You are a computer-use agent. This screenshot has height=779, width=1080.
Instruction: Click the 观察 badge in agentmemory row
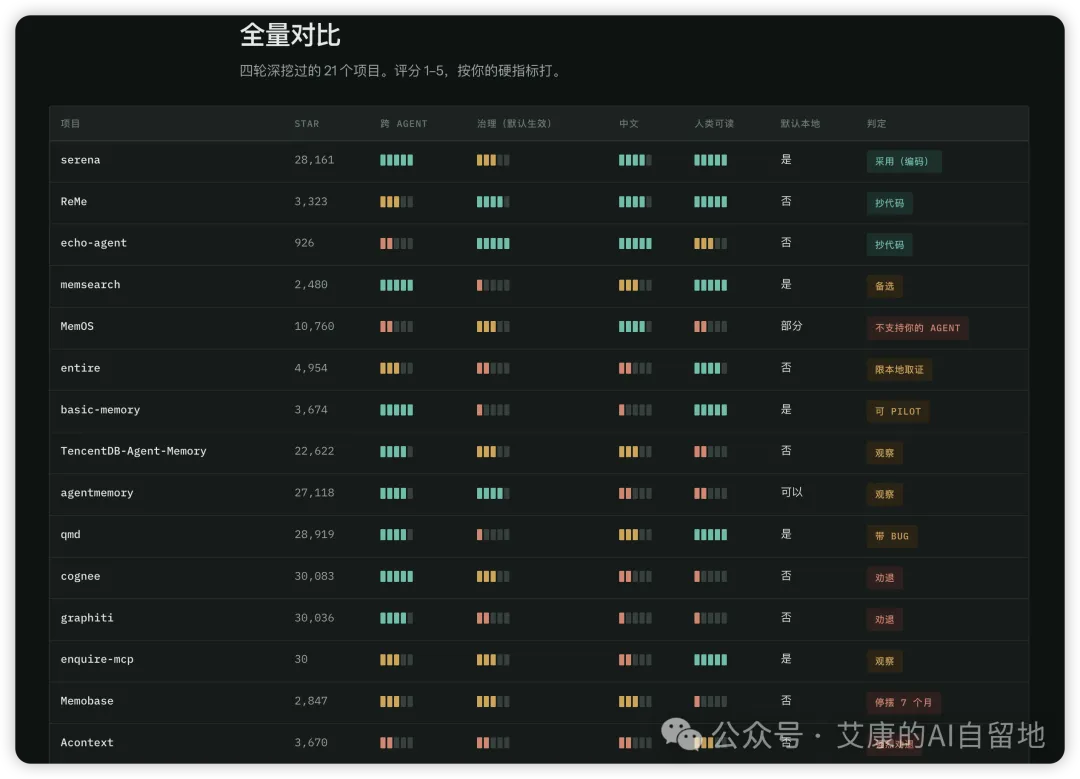(x=884, y=495)
